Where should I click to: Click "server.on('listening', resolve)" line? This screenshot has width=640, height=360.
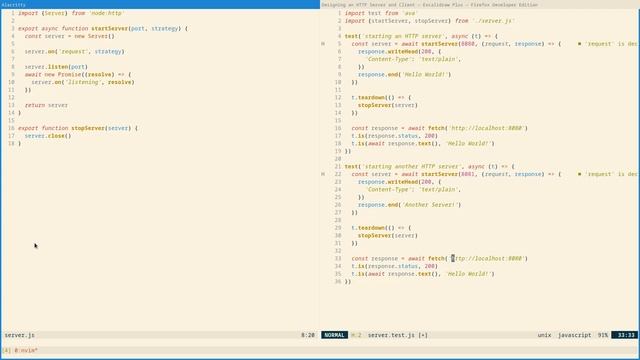pyautogui.click(x=83, y=82)
